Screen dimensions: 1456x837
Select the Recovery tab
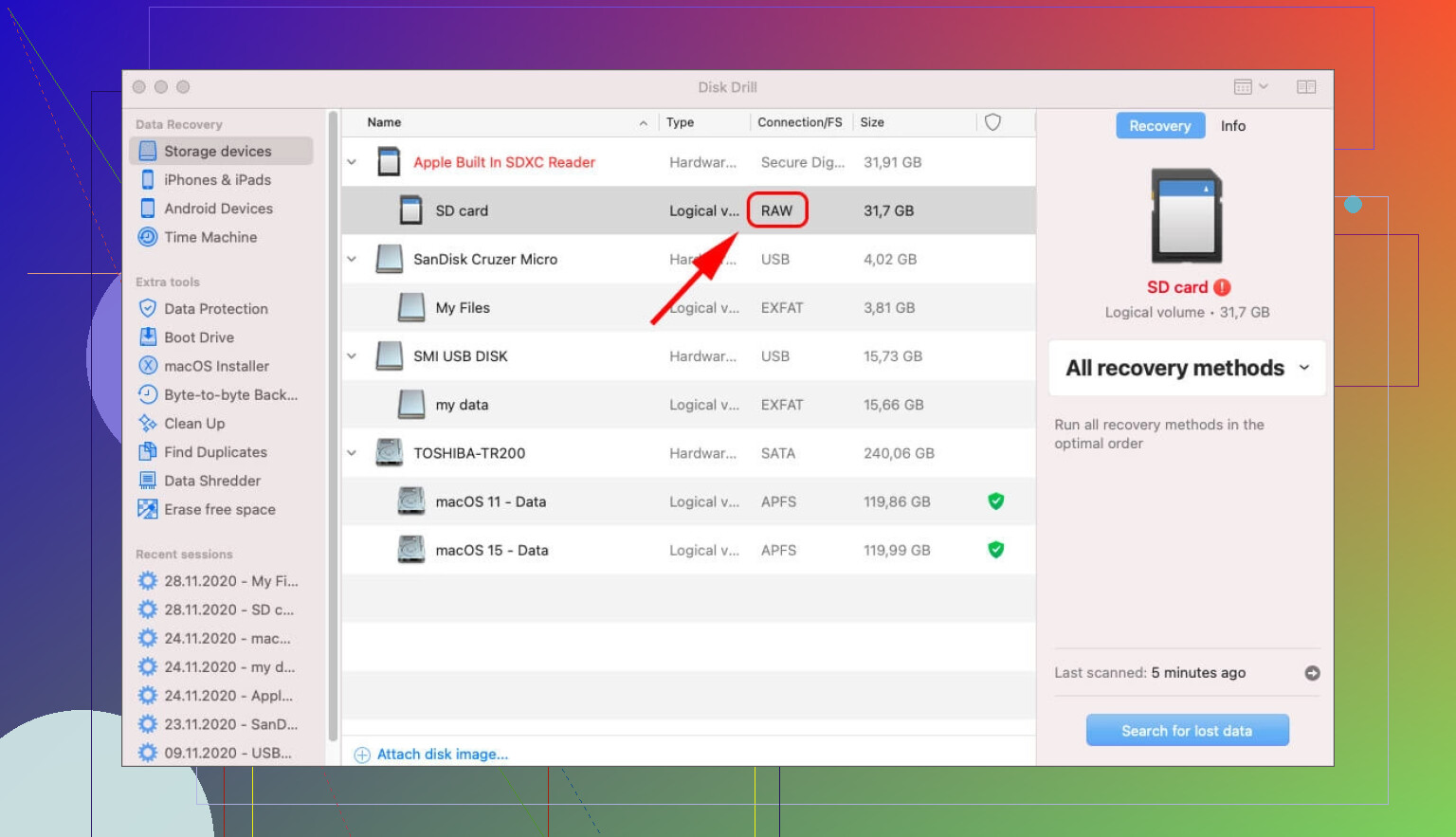coord(1159,126)
